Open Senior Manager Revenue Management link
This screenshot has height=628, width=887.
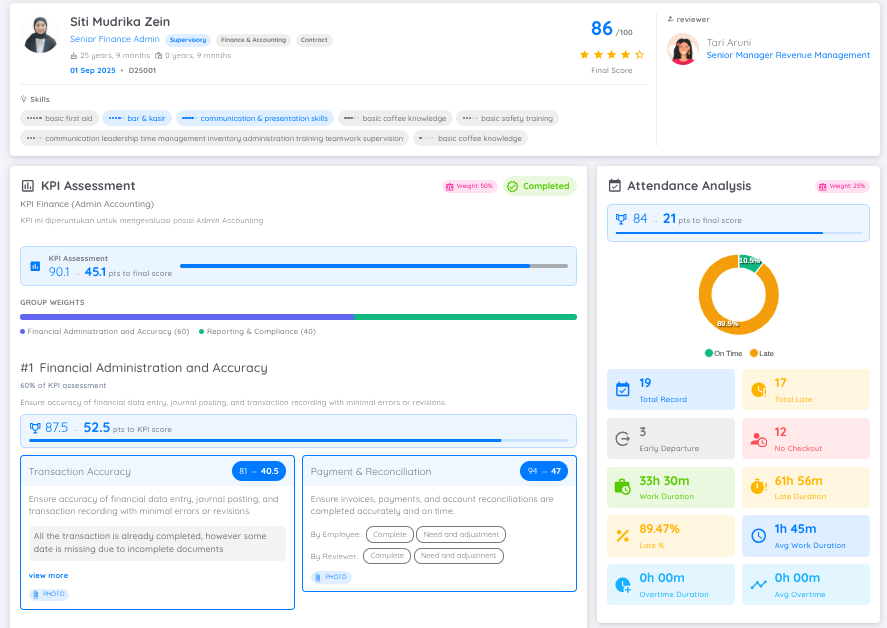coord(788,55)
